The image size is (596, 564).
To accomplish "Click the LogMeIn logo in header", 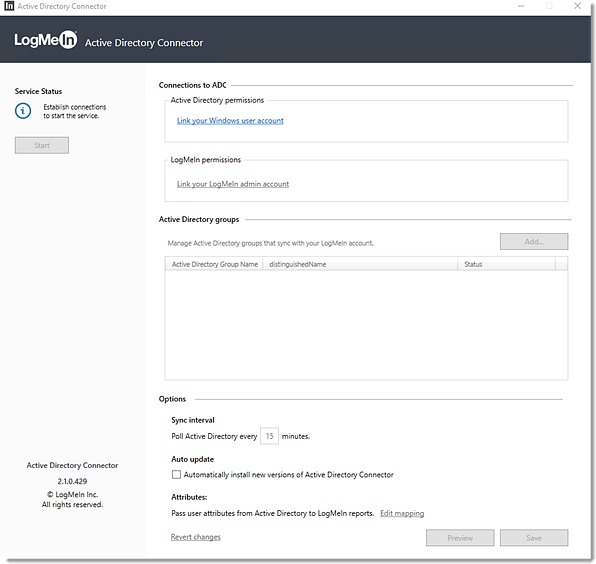I will coord(46,40).
